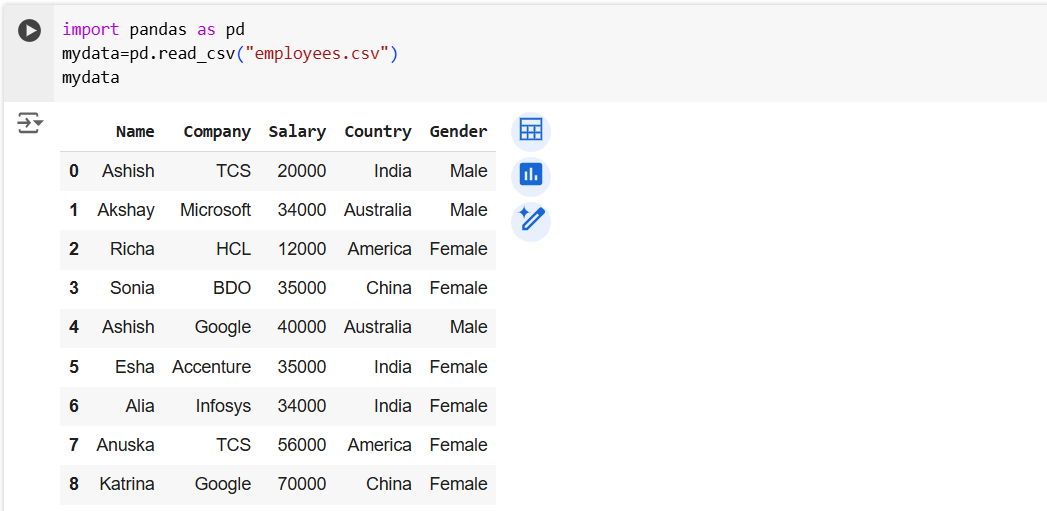Click the generate code with AI icon
The image size is (1047, 511).
click(x=530, y=220)
